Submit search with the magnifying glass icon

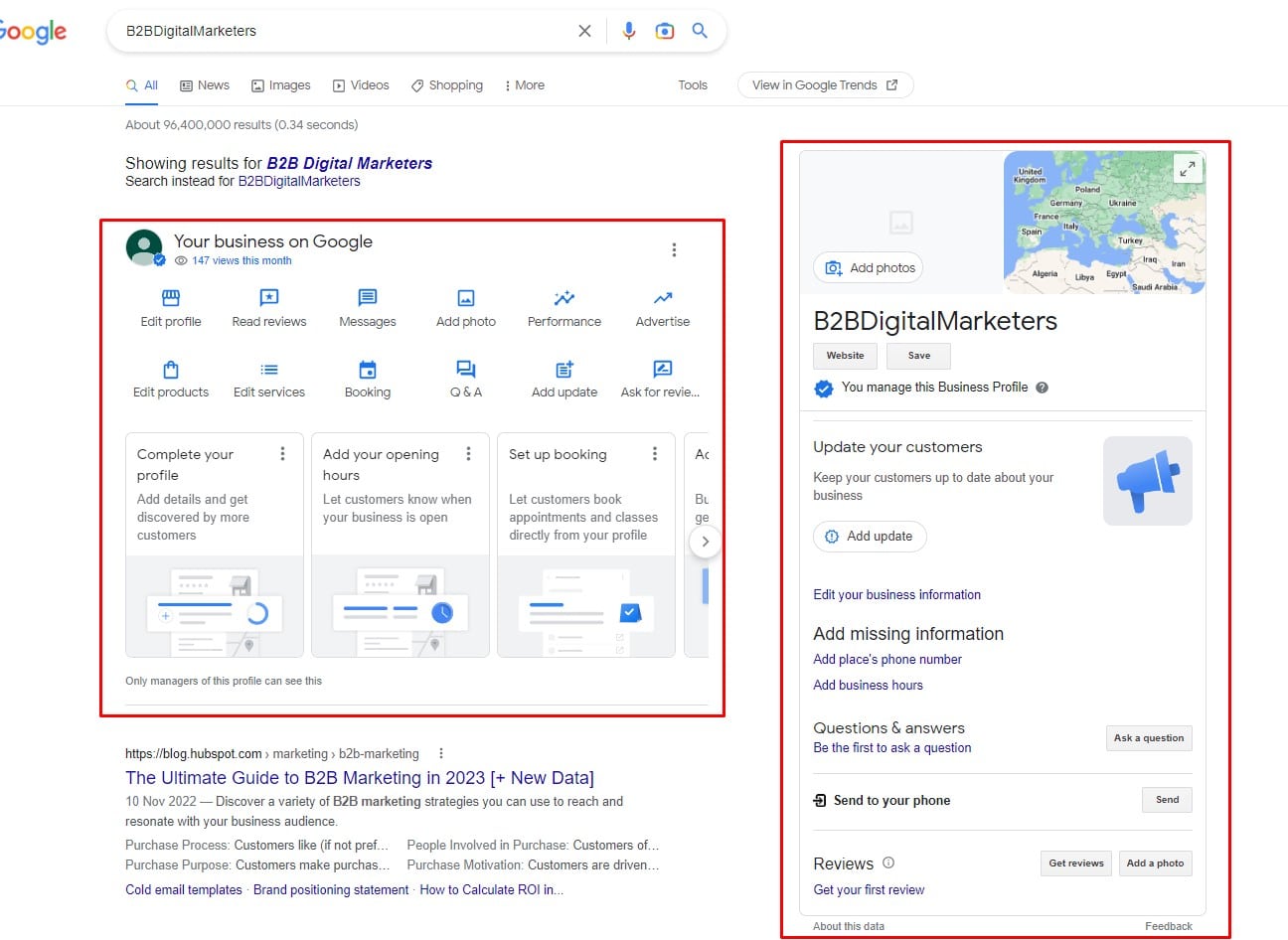tap(700, 31)
